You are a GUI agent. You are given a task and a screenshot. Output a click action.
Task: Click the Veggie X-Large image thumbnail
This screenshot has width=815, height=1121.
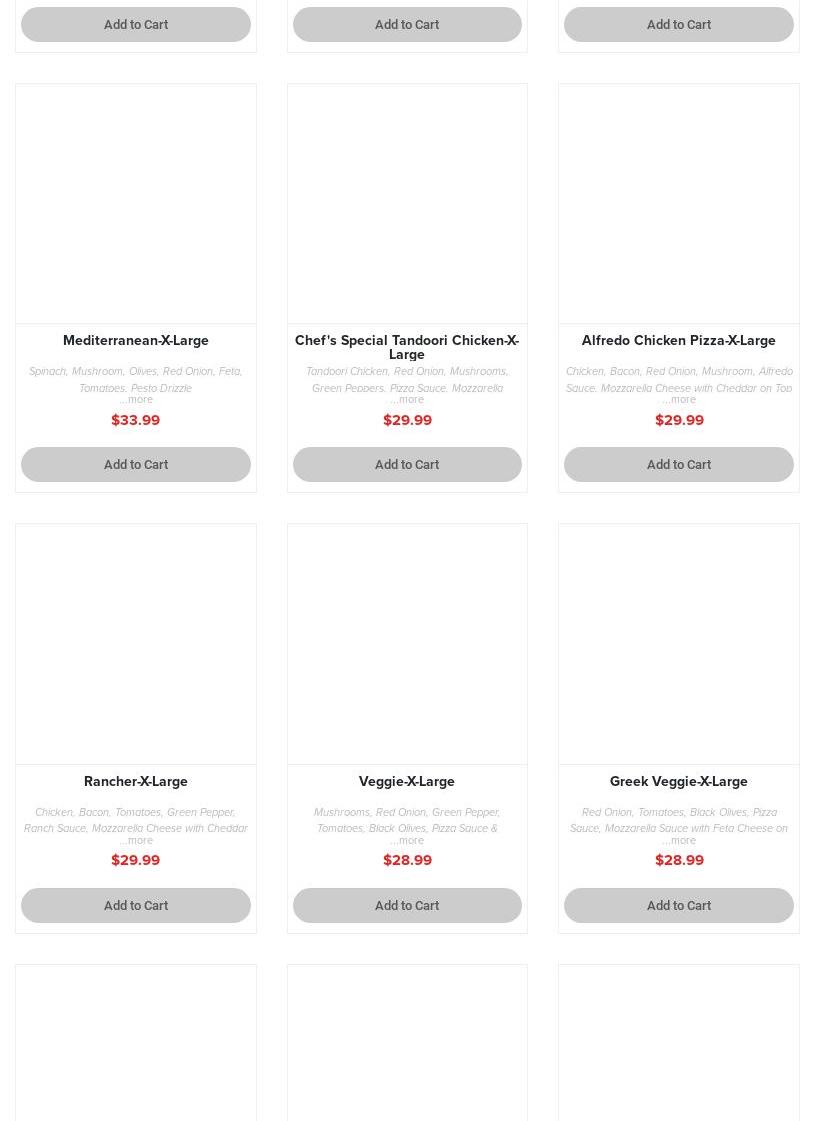[406, 644]
